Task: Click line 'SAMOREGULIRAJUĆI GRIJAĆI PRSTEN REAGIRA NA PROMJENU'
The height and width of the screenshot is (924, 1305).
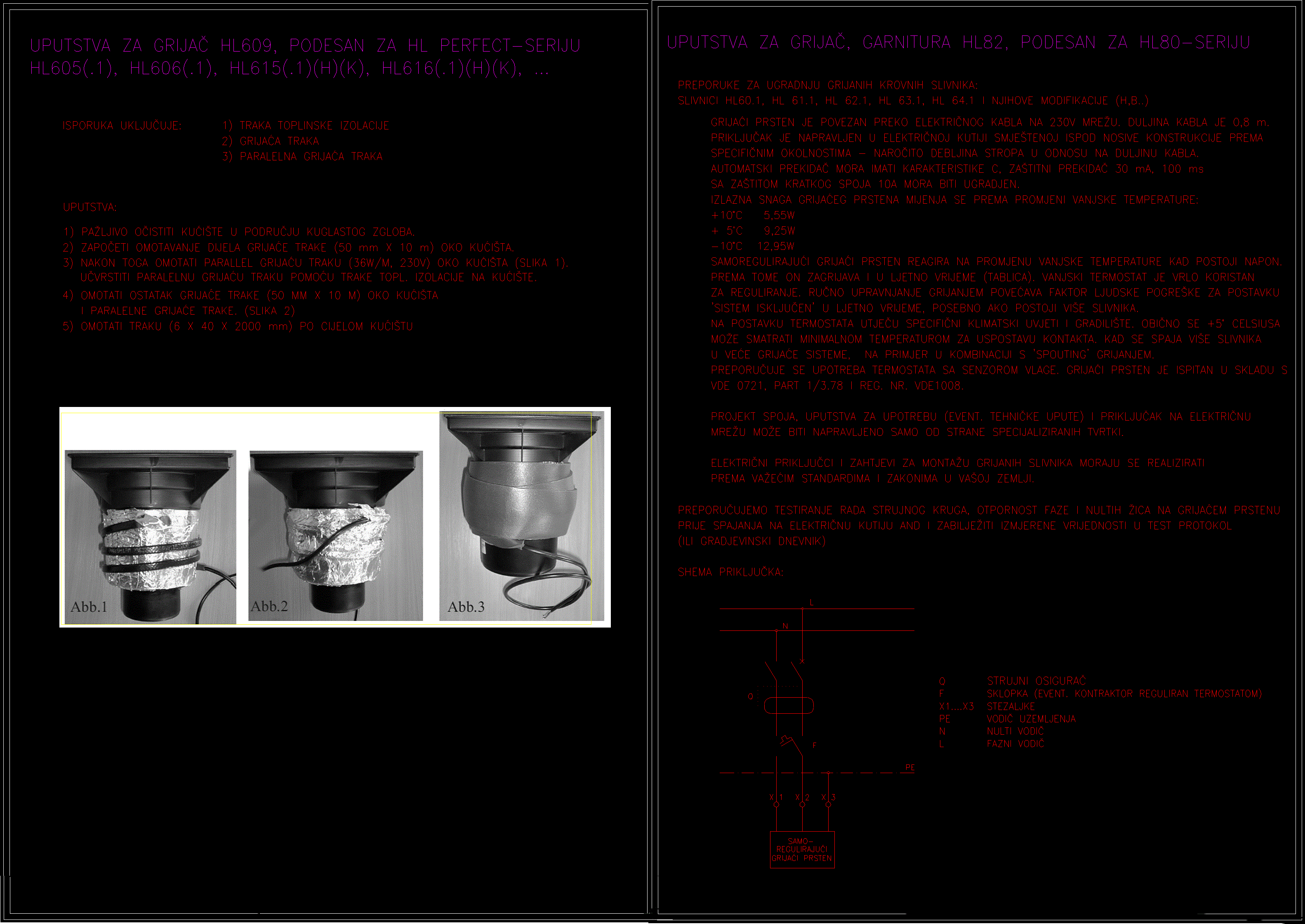Action: (996, 262)
